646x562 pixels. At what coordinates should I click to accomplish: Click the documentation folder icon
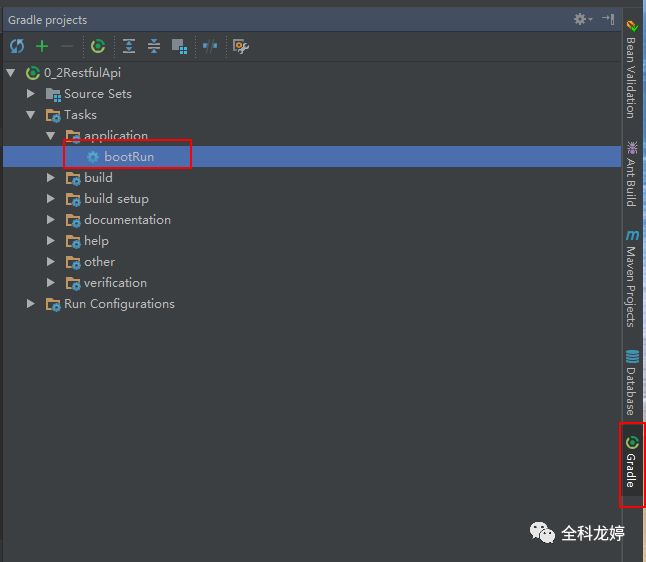click(73, 220)
